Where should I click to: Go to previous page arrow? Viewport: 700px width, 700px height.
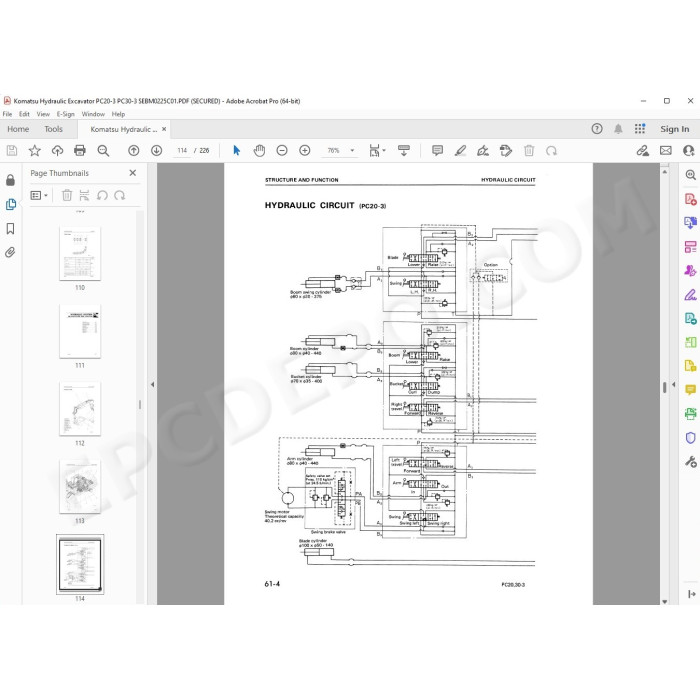pyautogui.click(x=133, y=150)
